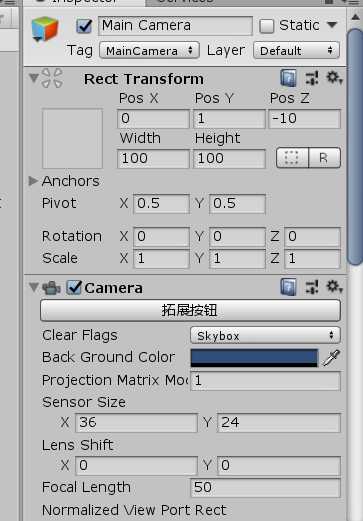Expand the Anchors section
The width and height of the screenshot is (363, 521).
point(33,181)
